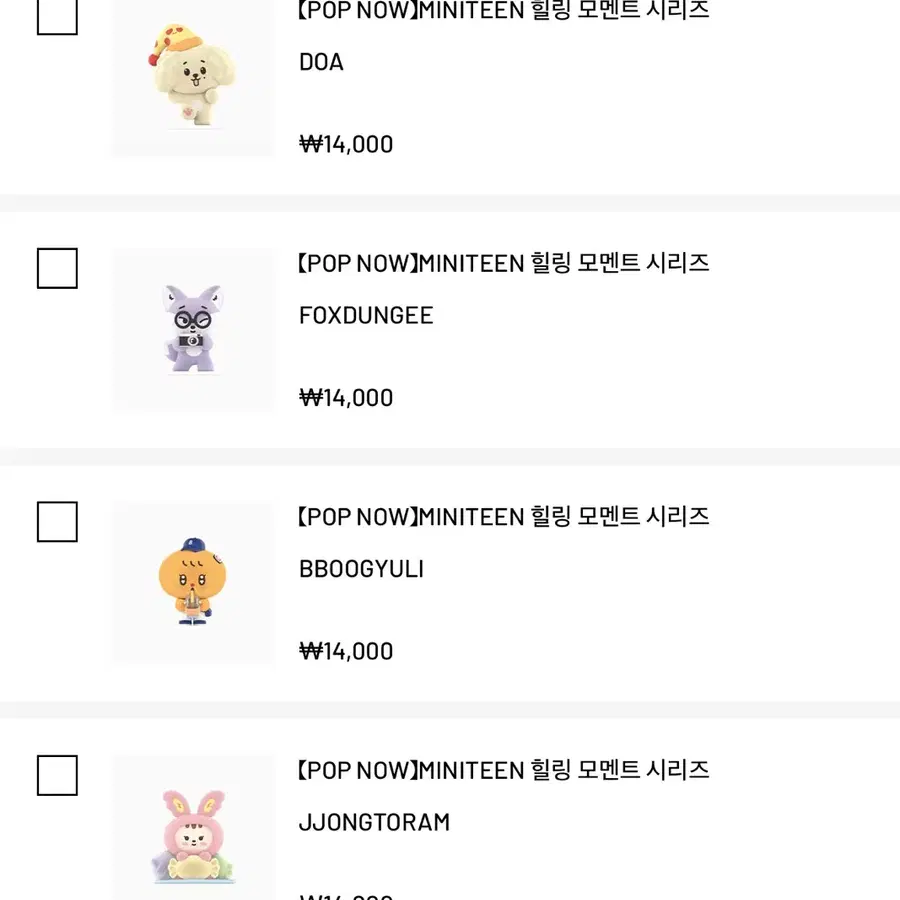Open POP NOW MINITEEN title above BBOOGYULI
This screenshot has width=900, height=900.
503,517
